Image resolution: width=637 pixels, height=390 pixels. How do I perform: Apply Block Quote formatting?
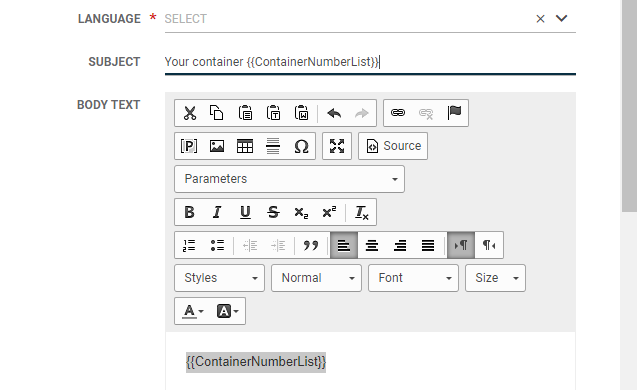pos(311,245)
